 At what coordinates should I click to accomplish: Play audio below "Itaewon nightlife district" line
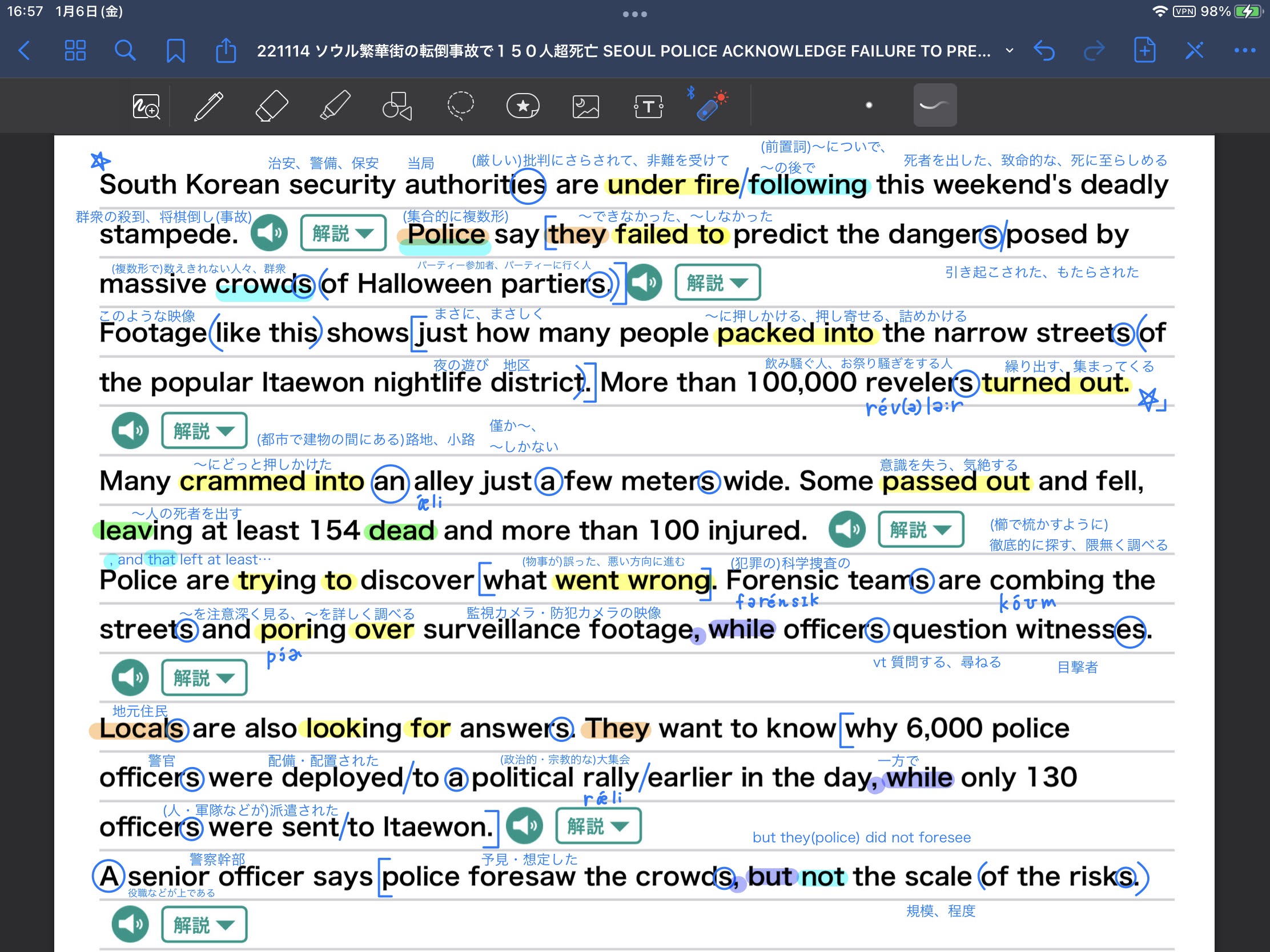(130, 430)
